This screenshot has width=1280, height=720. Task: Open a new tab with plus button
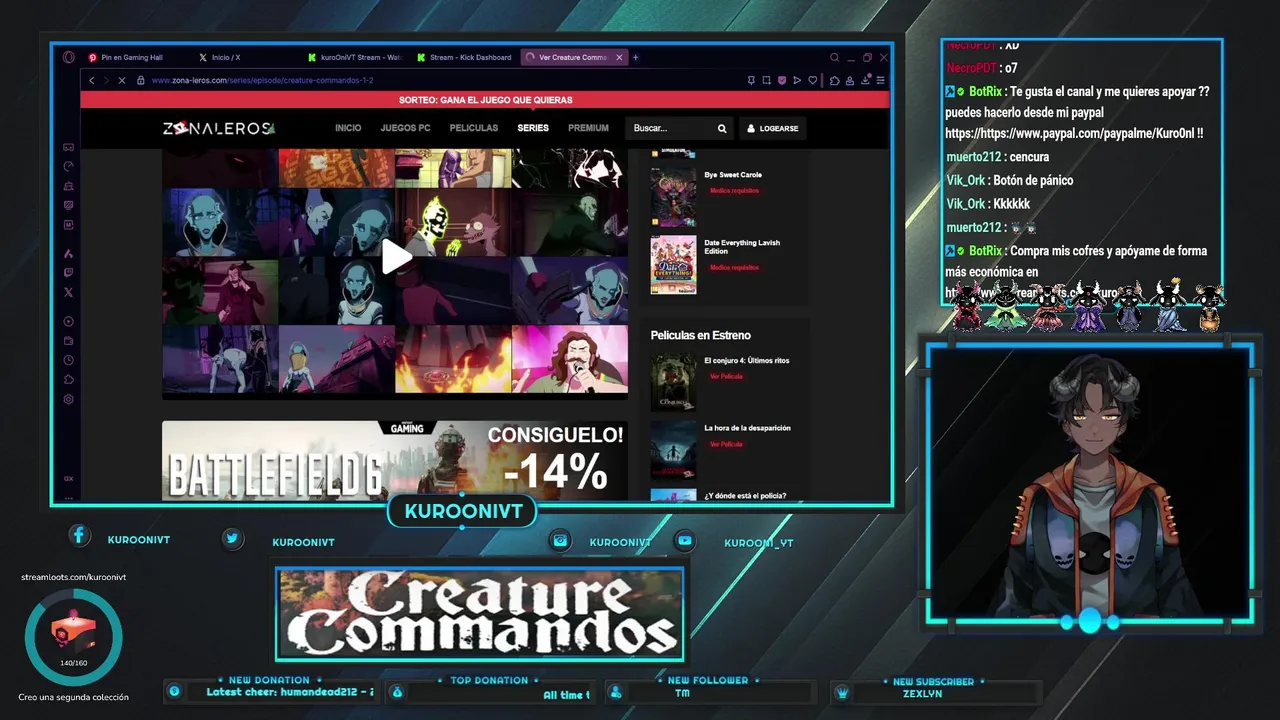(636, 57)
